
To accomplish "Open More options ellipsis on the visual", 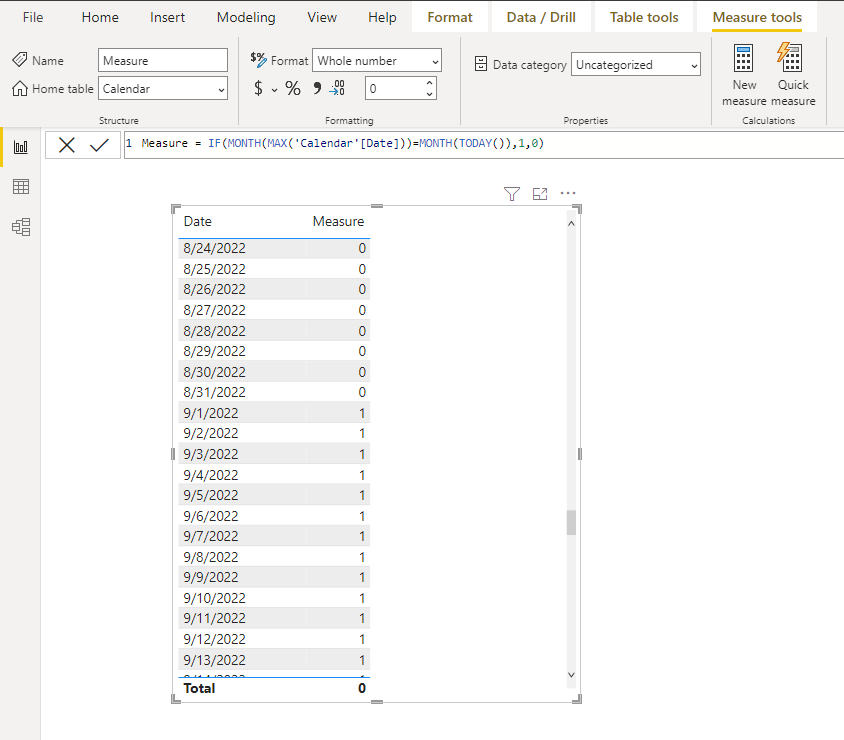I will 568,193.
